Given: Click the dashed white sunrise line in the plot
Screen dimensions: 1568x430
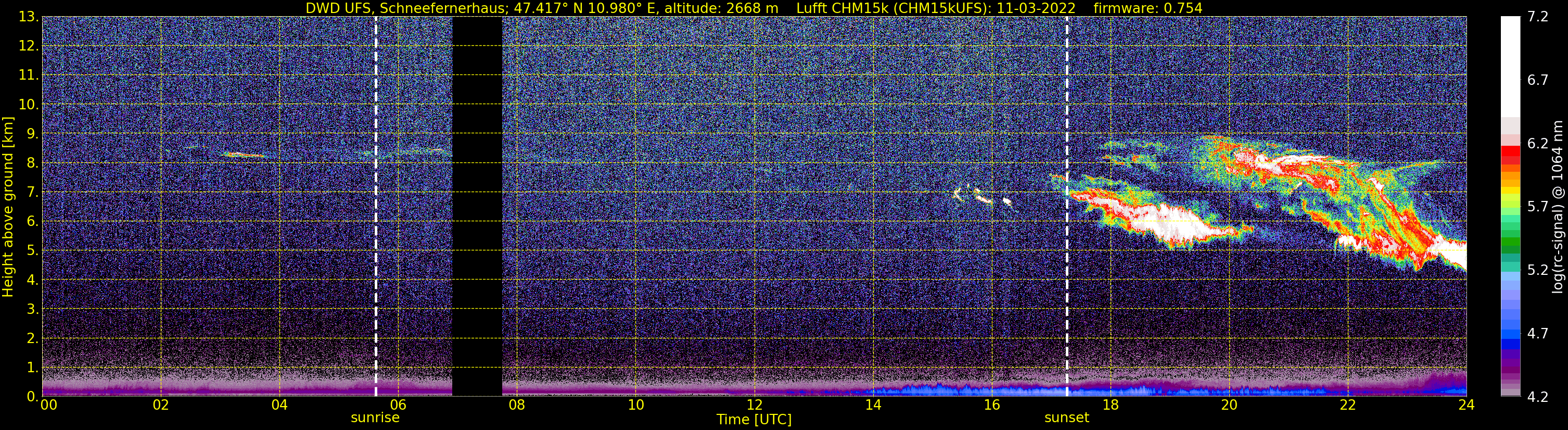Looking at the screenshot, I should pos(376,207).
